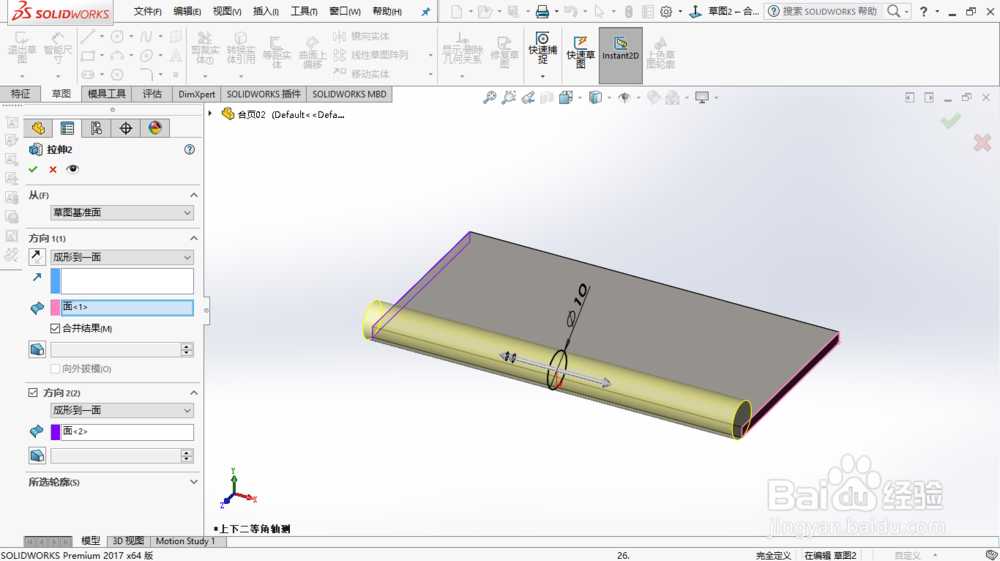This screenshot has height=561, width=1000.
Task: Increase direction 1 draft angle spinner
Action: [x=187, y=346]
